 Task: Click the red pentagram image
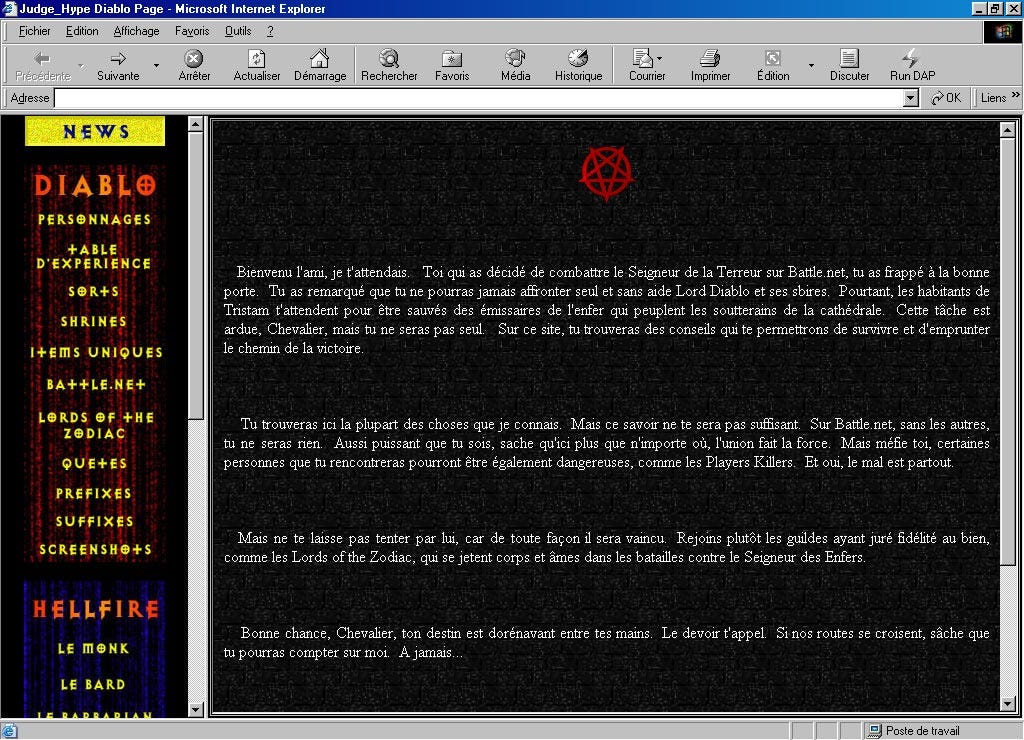click(607, 173)
